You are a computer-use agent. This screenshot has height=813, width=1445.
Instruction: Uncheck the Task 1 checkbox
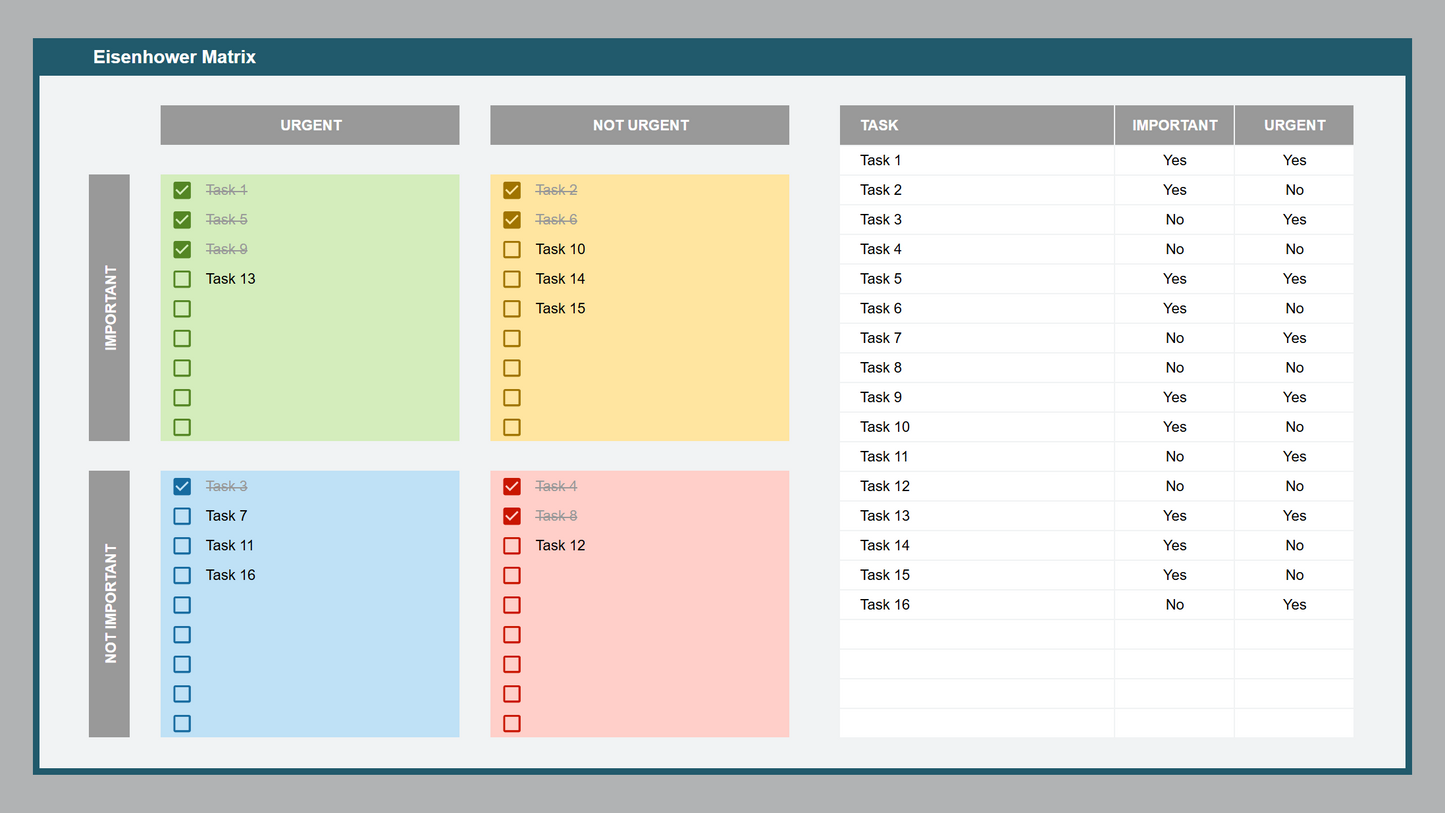182,190
